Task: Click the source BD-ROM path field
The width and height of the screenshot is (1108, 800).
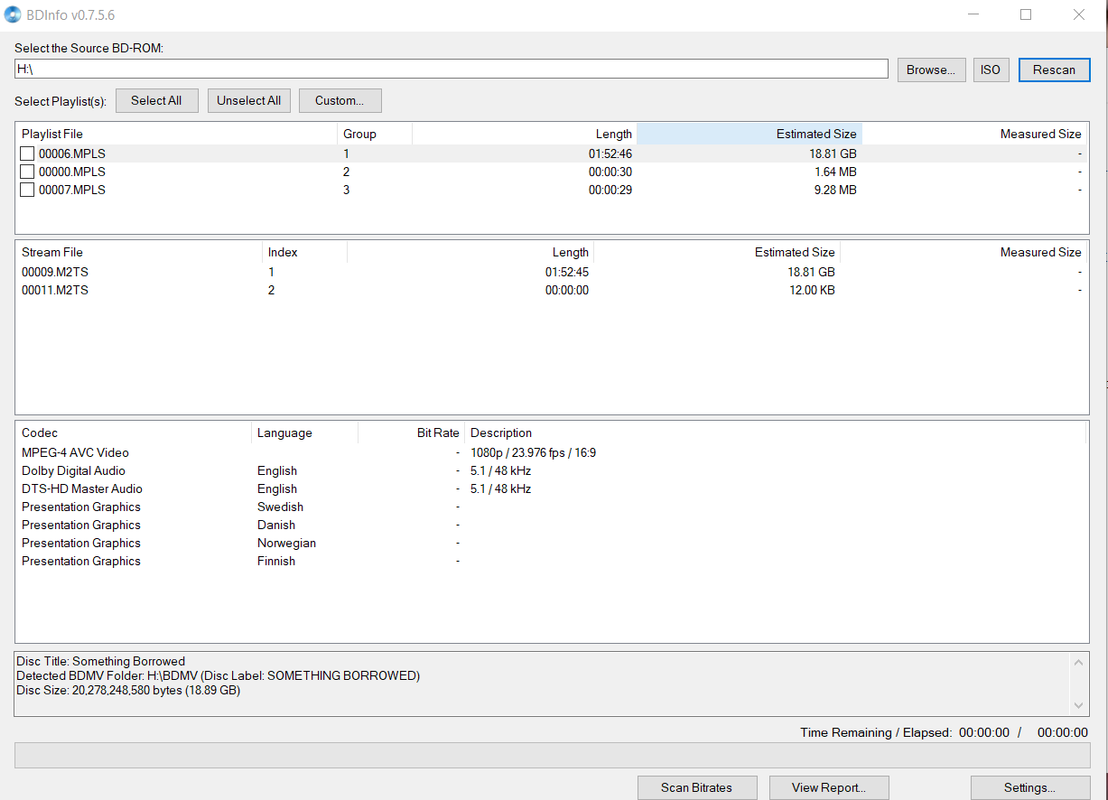Action: (451, 69)
